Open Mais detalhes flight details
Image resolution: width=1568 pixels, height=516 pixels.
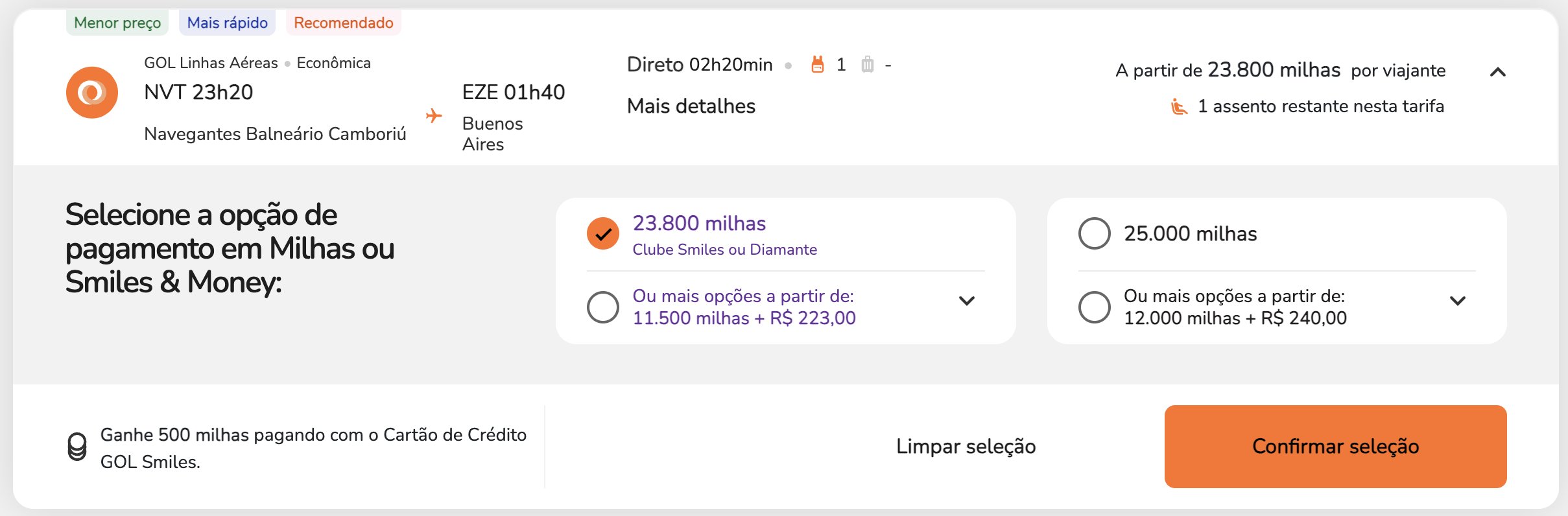click(691, 106)
